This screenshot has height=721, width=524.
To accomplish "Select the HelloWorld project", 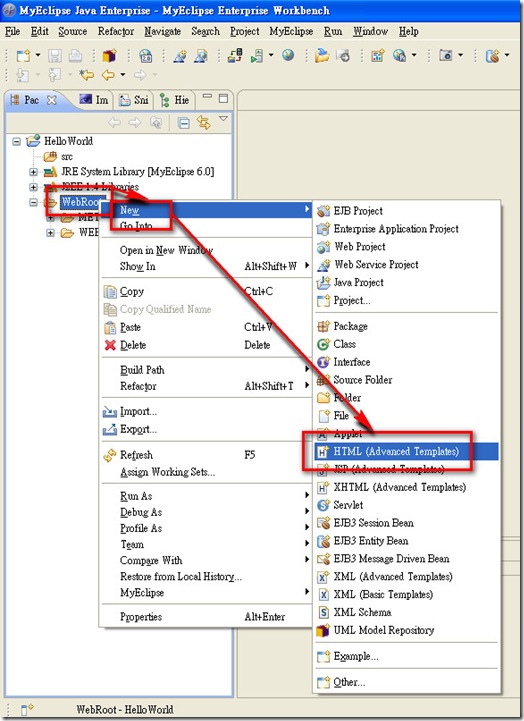I will (x=68, y=141).
